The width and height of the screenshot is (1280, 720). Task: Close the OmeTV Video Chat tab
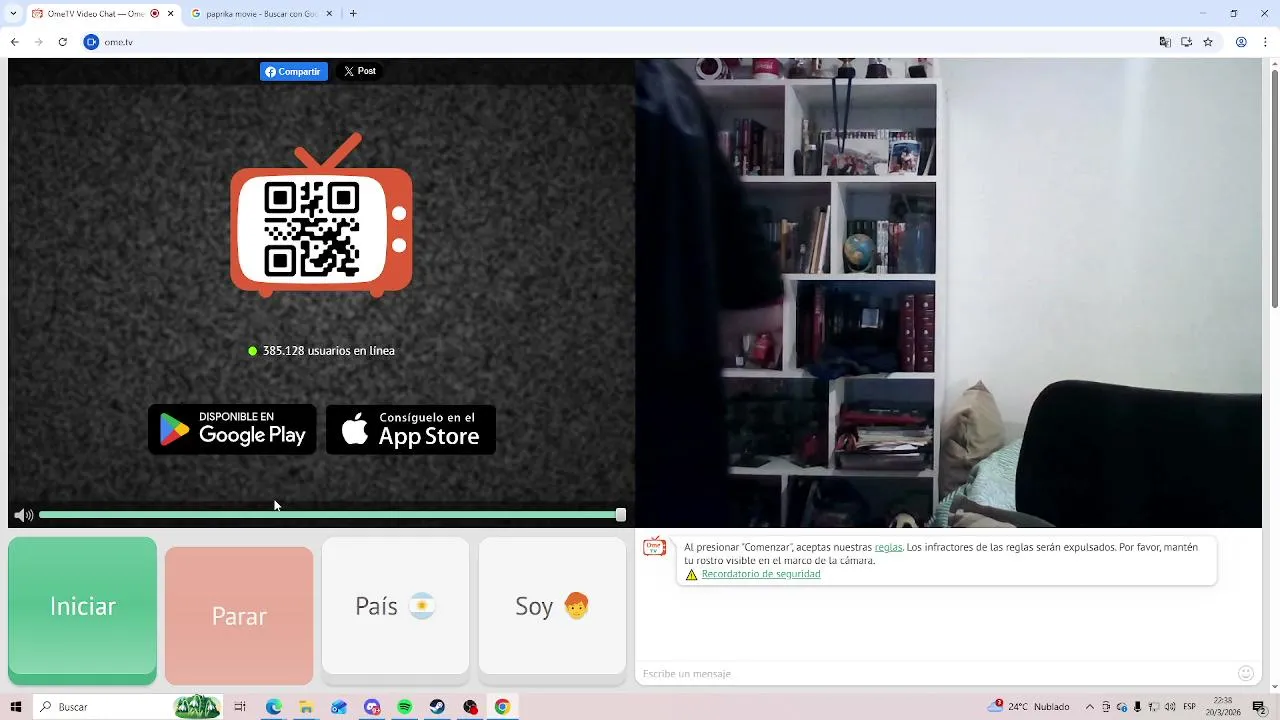pyautogui.click(x=171, y=14)
